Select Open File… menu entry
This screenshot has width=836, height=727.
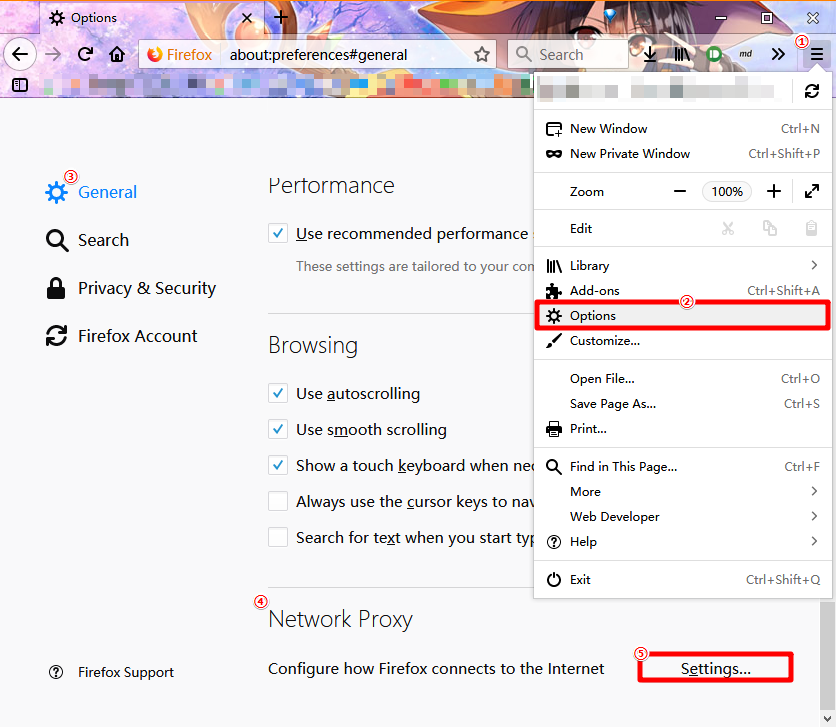point(682,378)
